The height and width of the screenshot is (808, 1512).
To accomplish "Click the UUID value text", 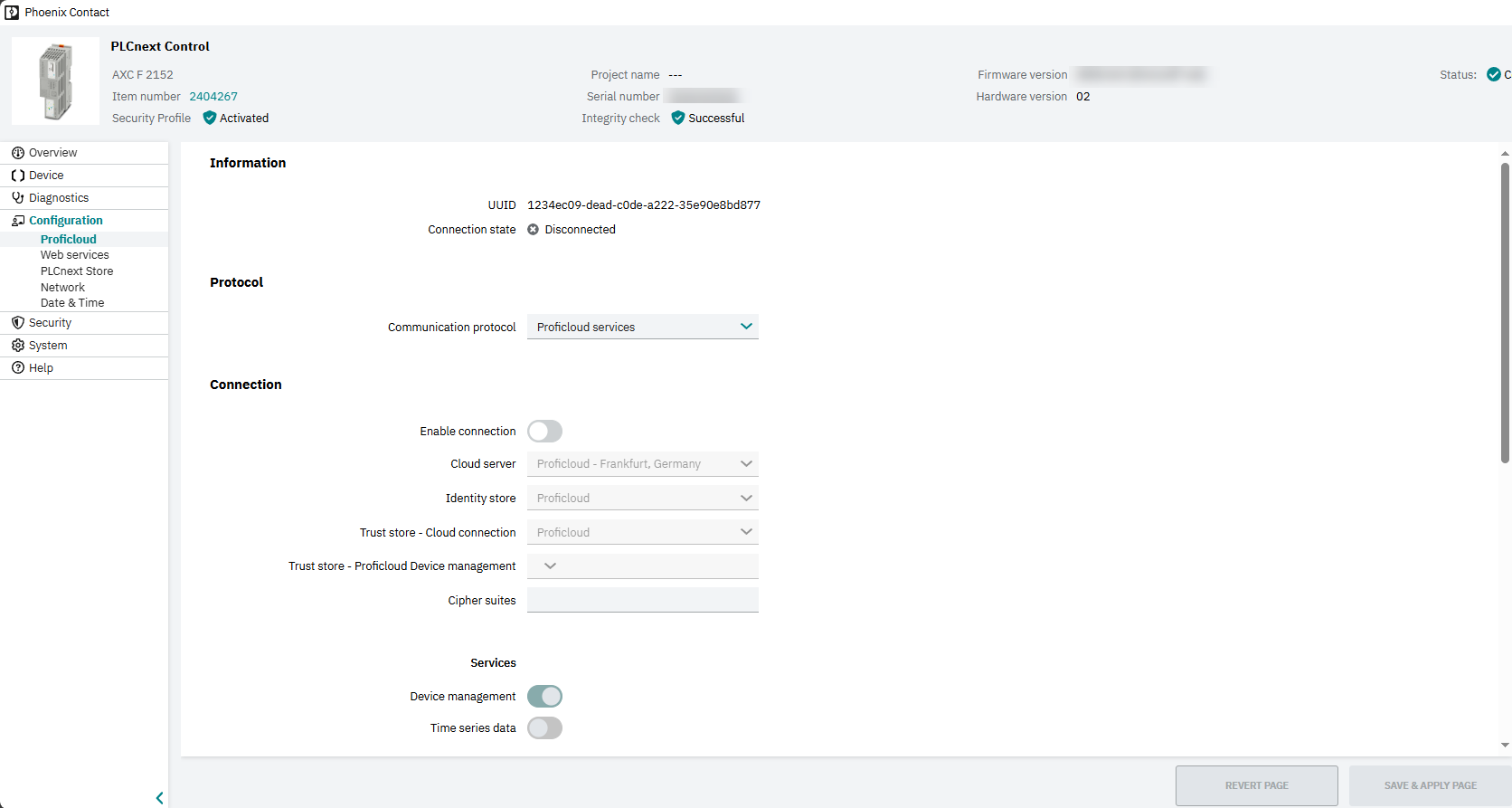I will pyautogui.click(x=644, y=205).
